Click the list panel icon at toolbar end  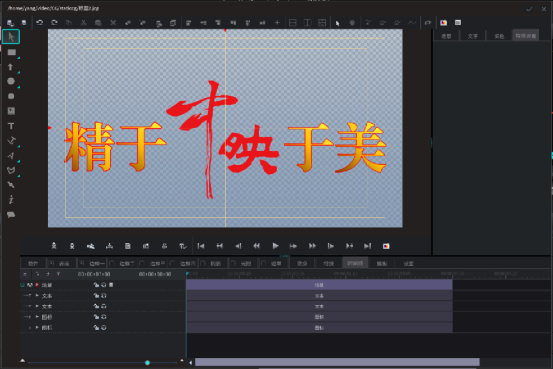point(458,23)
